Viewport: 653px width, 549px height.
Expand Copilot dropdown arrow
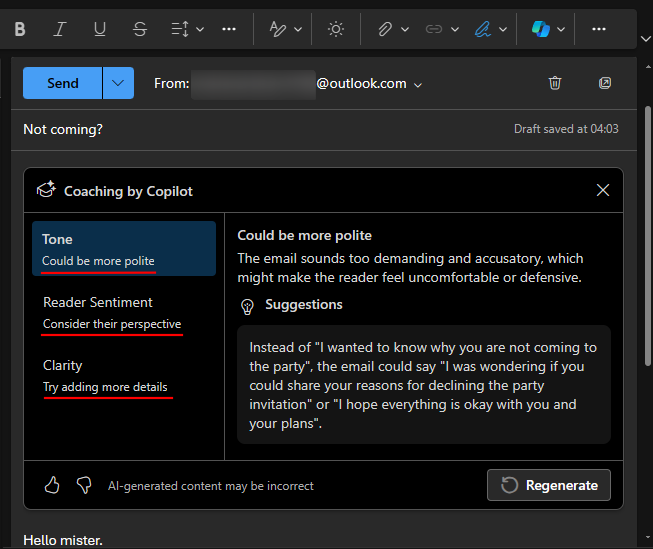coord(561,30)
